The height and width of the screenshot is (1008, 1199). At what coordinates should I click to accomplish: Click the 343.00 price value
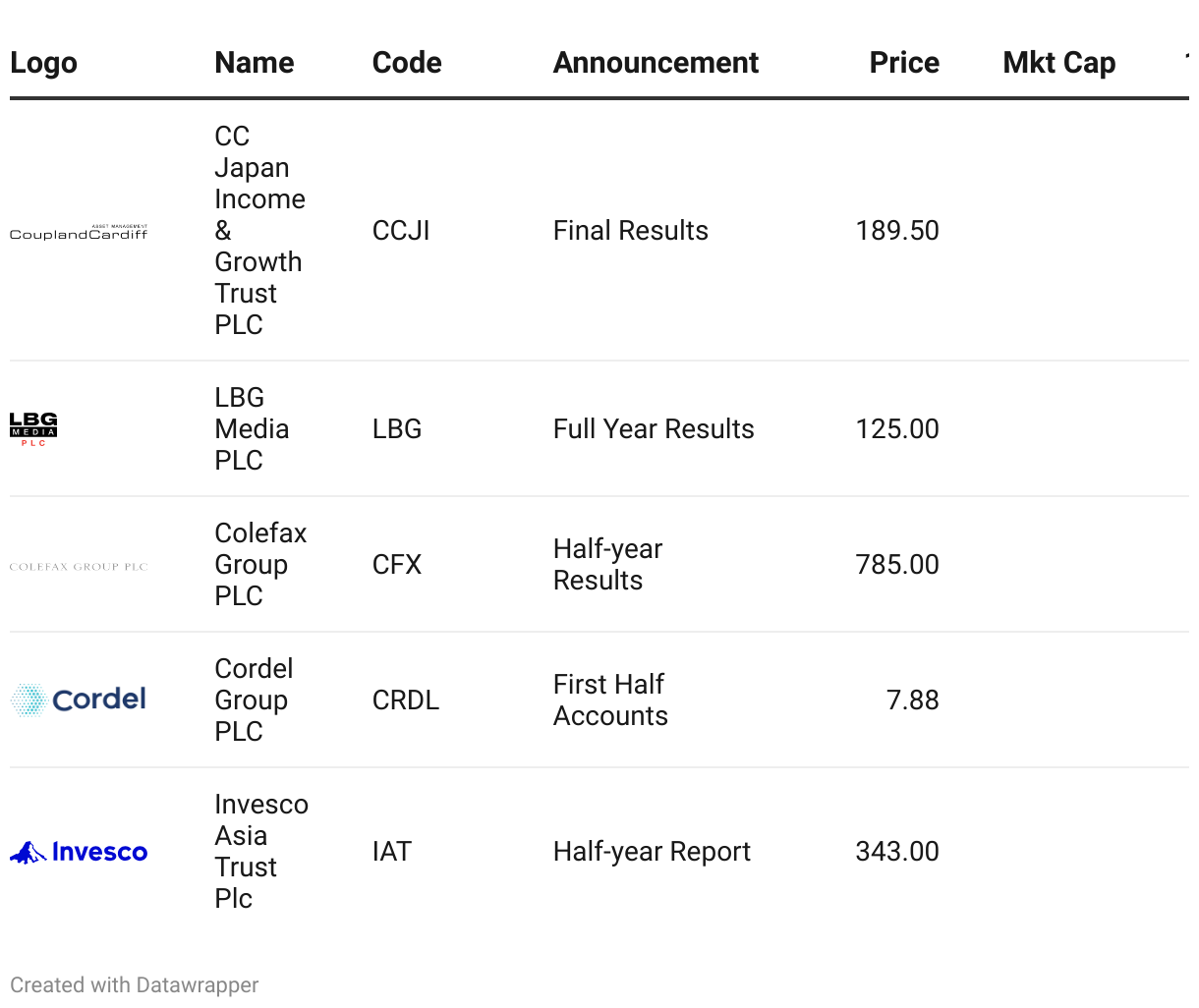click(x=896, y=852)
